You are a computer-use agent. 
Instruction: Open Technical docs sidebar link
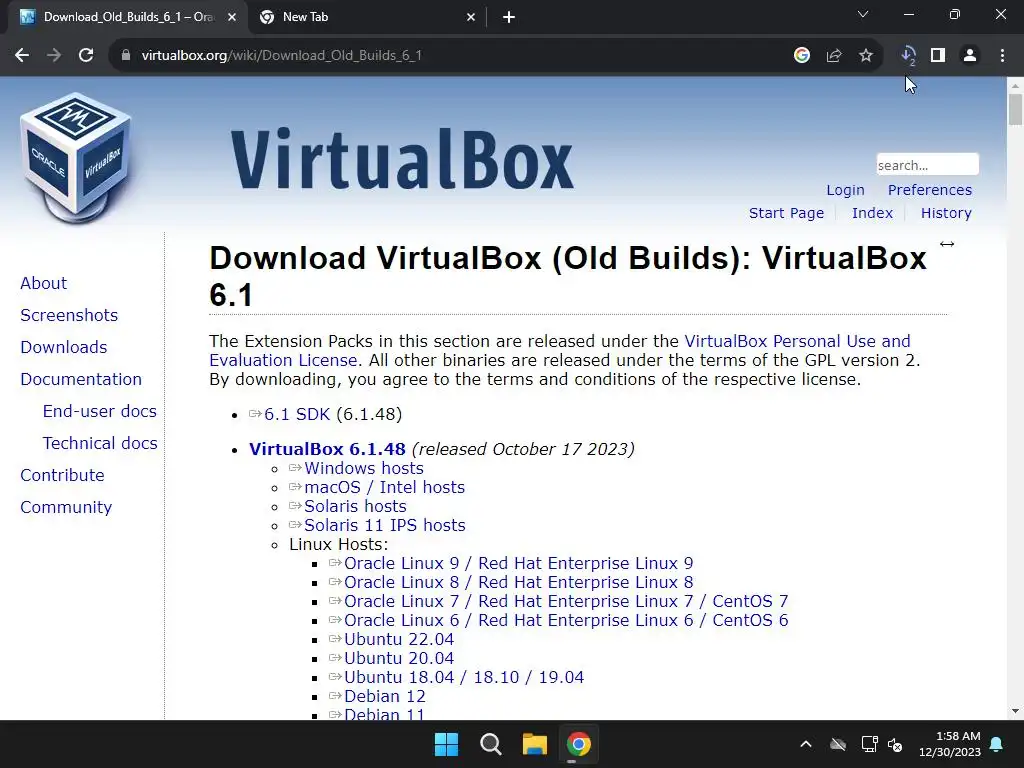coord(100,443)
